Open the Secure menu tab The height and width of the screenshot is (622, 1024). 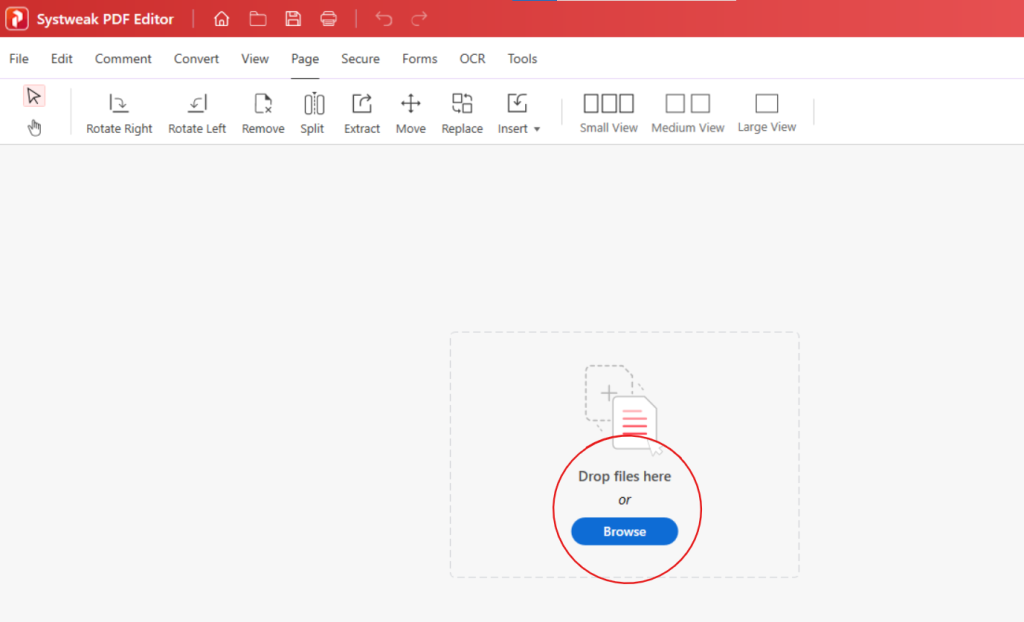coord(360,58)
